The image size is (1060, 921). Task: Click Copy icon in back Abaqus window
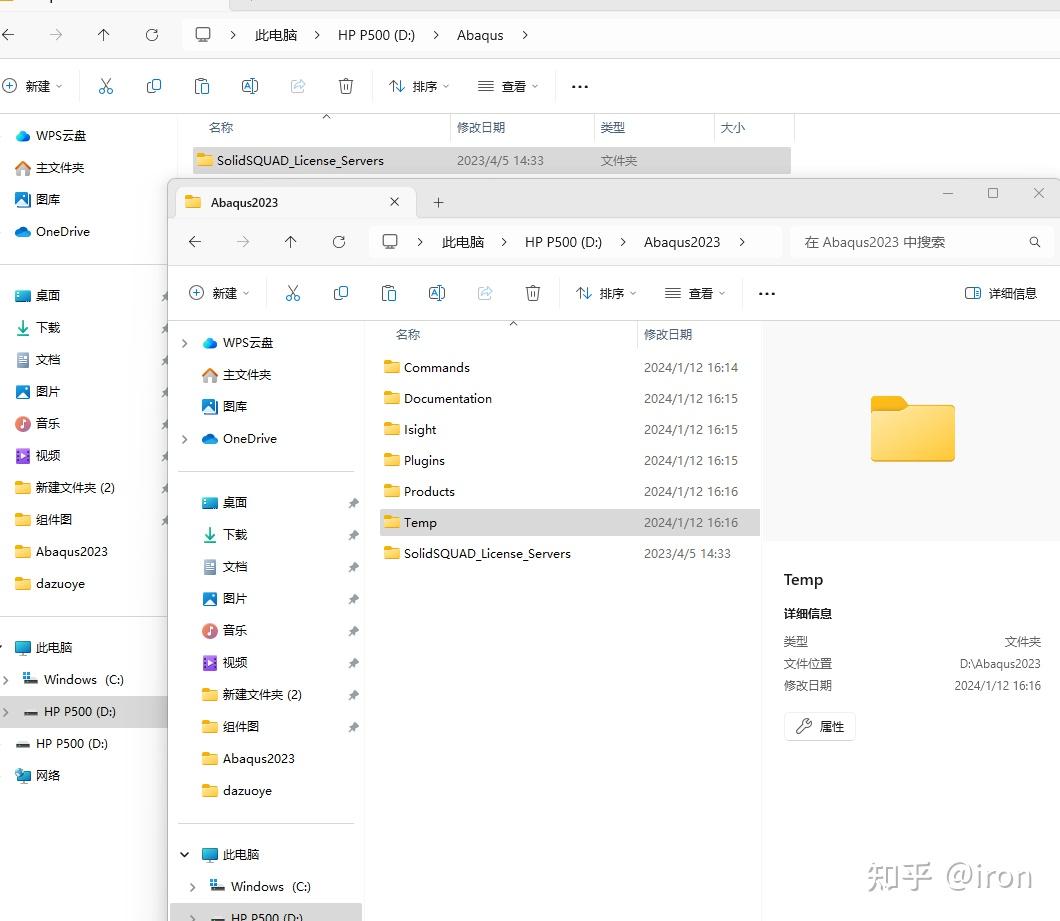[154, 86]
